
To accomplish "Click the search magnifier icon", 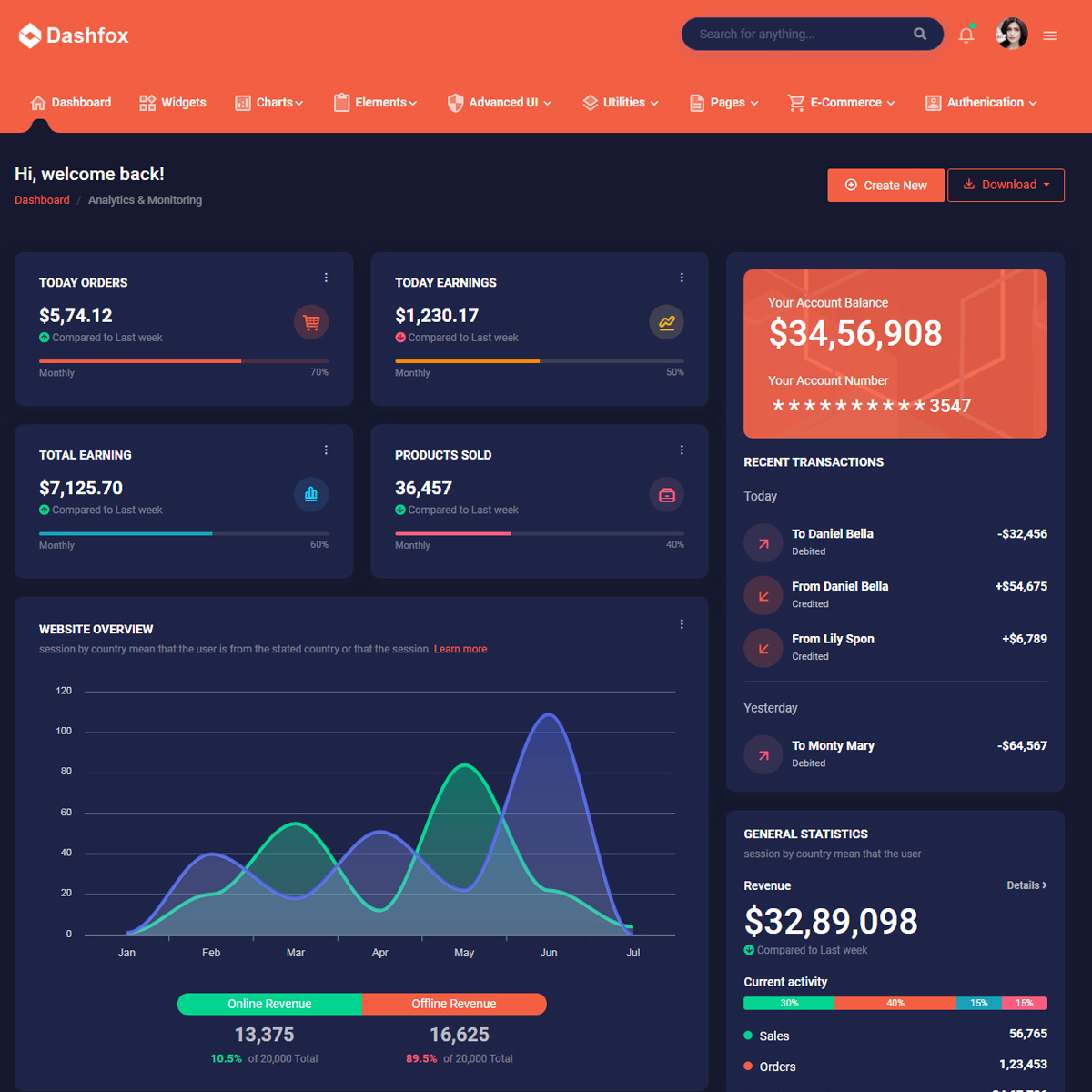I will coord(920,34).
